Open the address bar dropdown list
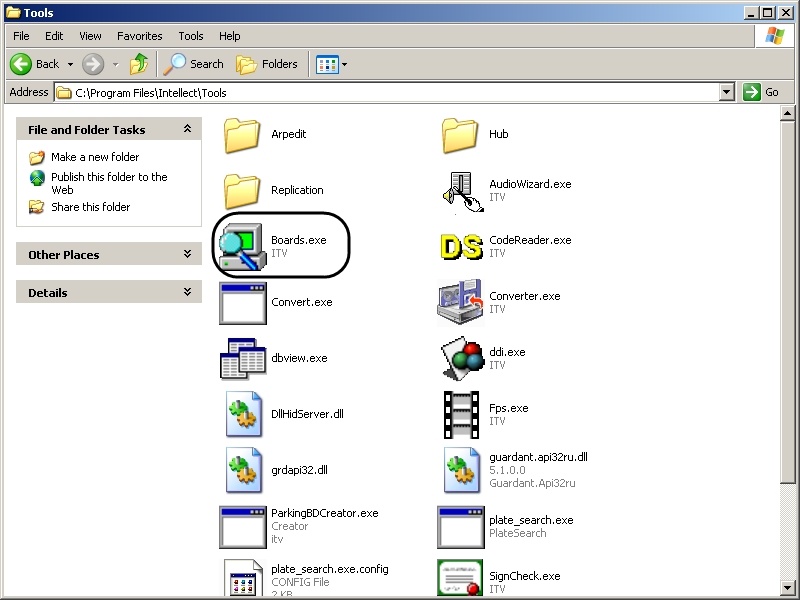This screenshot has height=600, width=800. tap(727, 92)
